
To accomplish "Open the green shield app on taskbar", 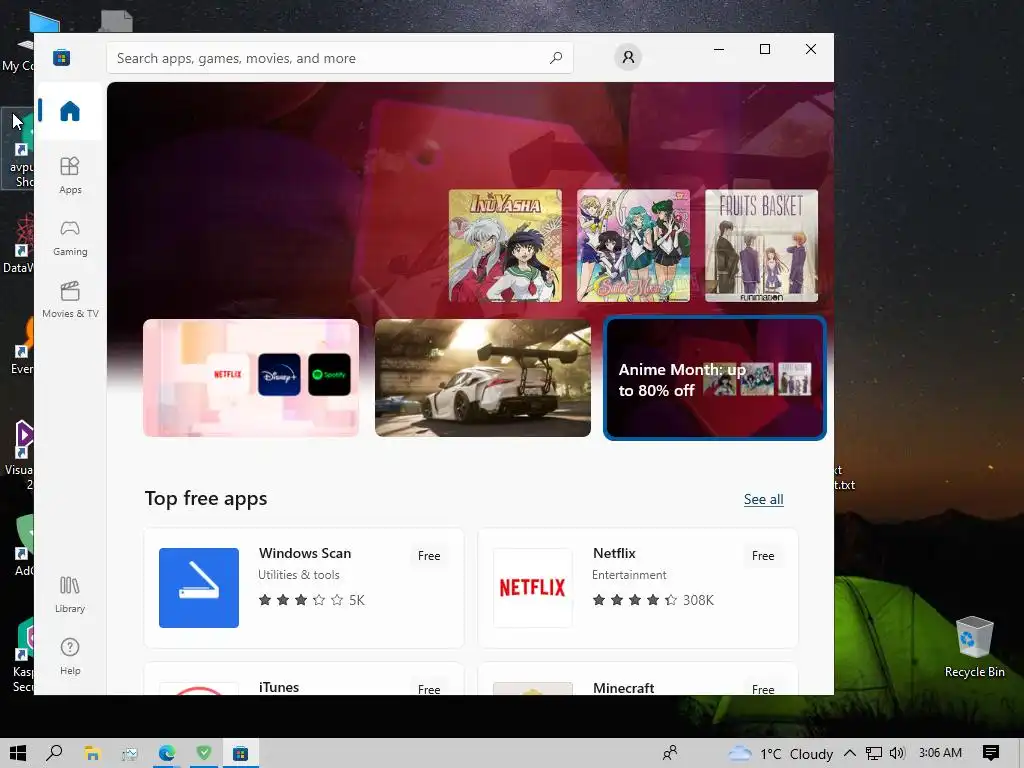I will (x=204, y=754).
